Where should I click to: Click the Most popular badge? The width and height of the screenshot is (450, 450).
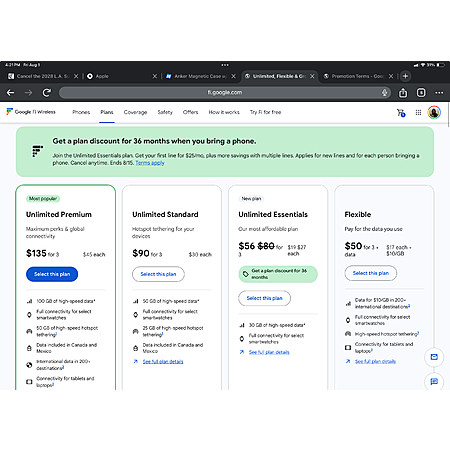click(43, 199)
